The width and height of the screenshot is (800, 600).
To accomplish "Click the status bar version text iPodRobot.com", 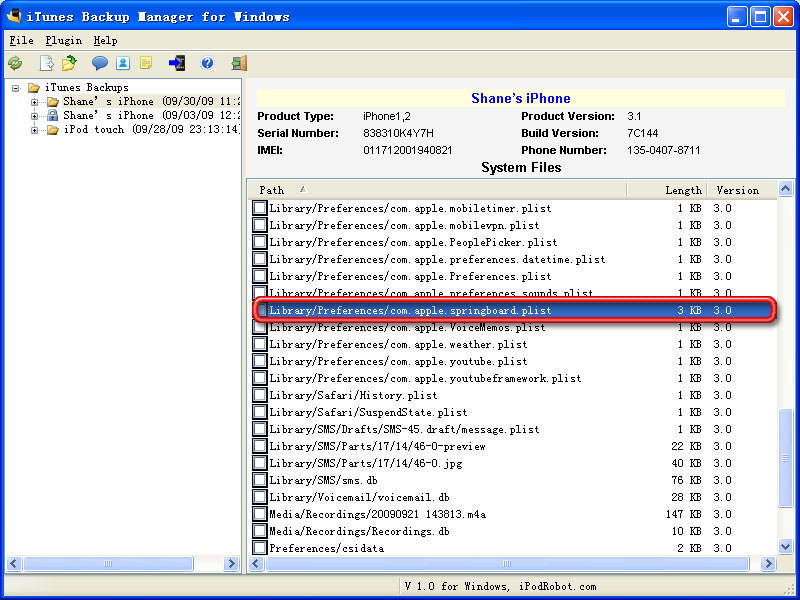I will click(x=558, y=587).
